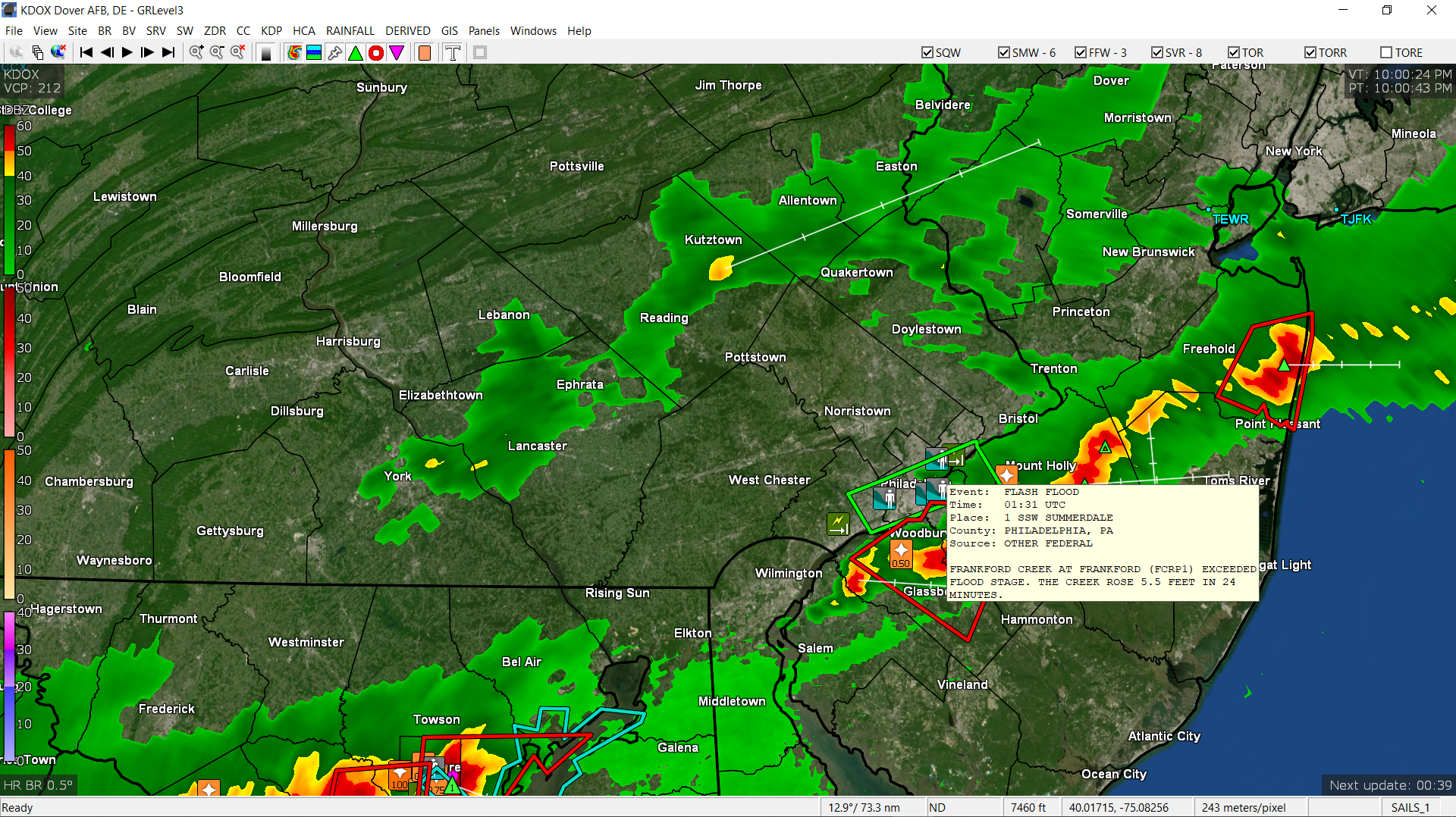Select the BR product menu
1456x817 pixels.
pyautogui.click(x=105, y=31)
